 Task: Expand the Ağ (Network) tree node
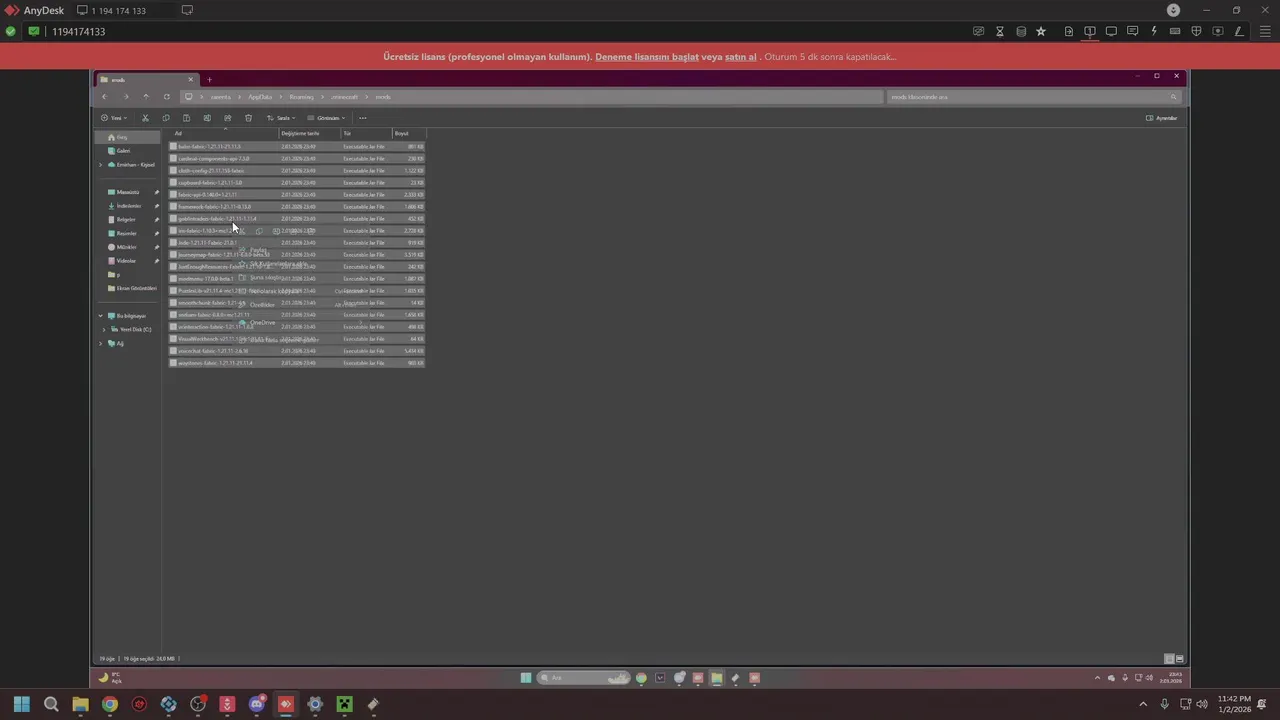coord(101,344)
